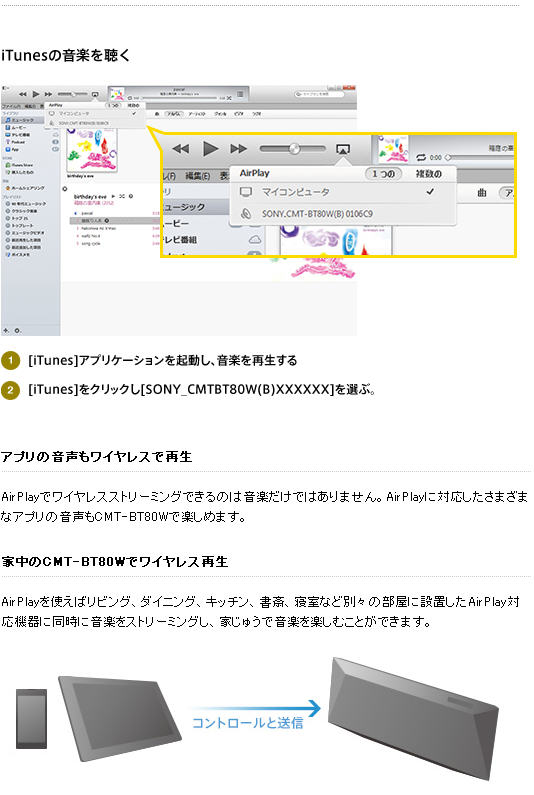Open the 編集(E) menu in the enlarged callout

click(x=197, y=176)
